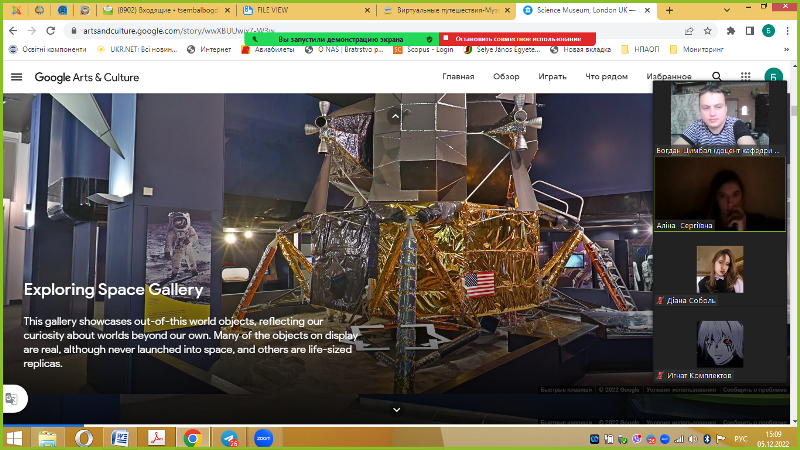
Task: Expand the НПАОП bookmarks folder
Action: tap(640, 49)
